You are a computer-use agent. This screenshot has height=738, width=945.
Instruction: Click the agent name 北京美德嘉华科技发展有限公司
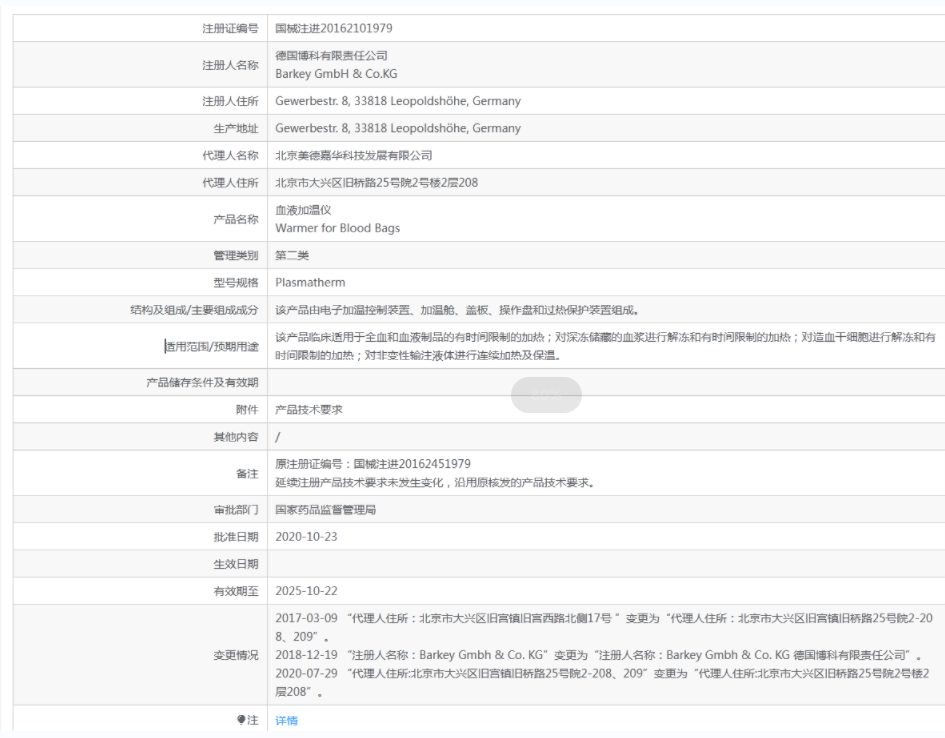(353, 156)
